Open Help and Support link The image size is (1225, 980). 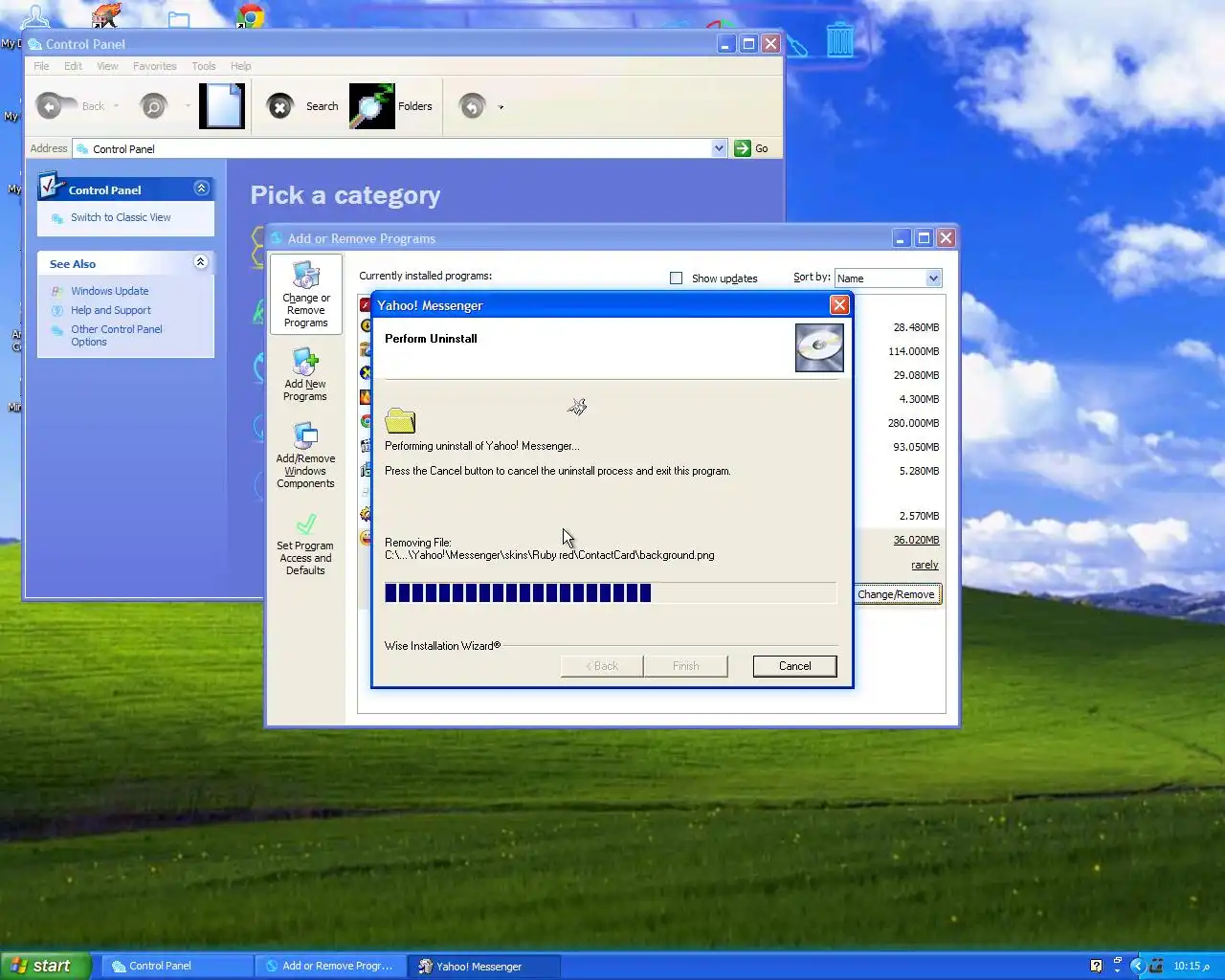(x=110, y=310)
